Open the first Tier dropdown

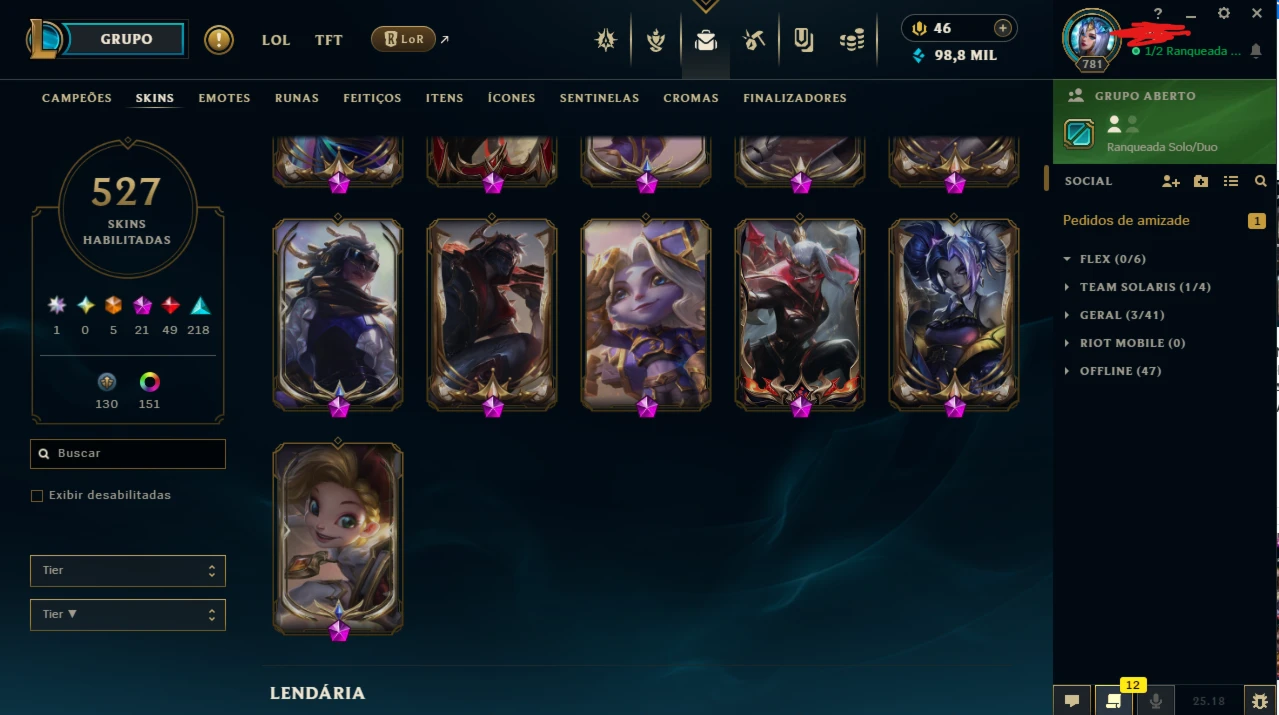128,571
